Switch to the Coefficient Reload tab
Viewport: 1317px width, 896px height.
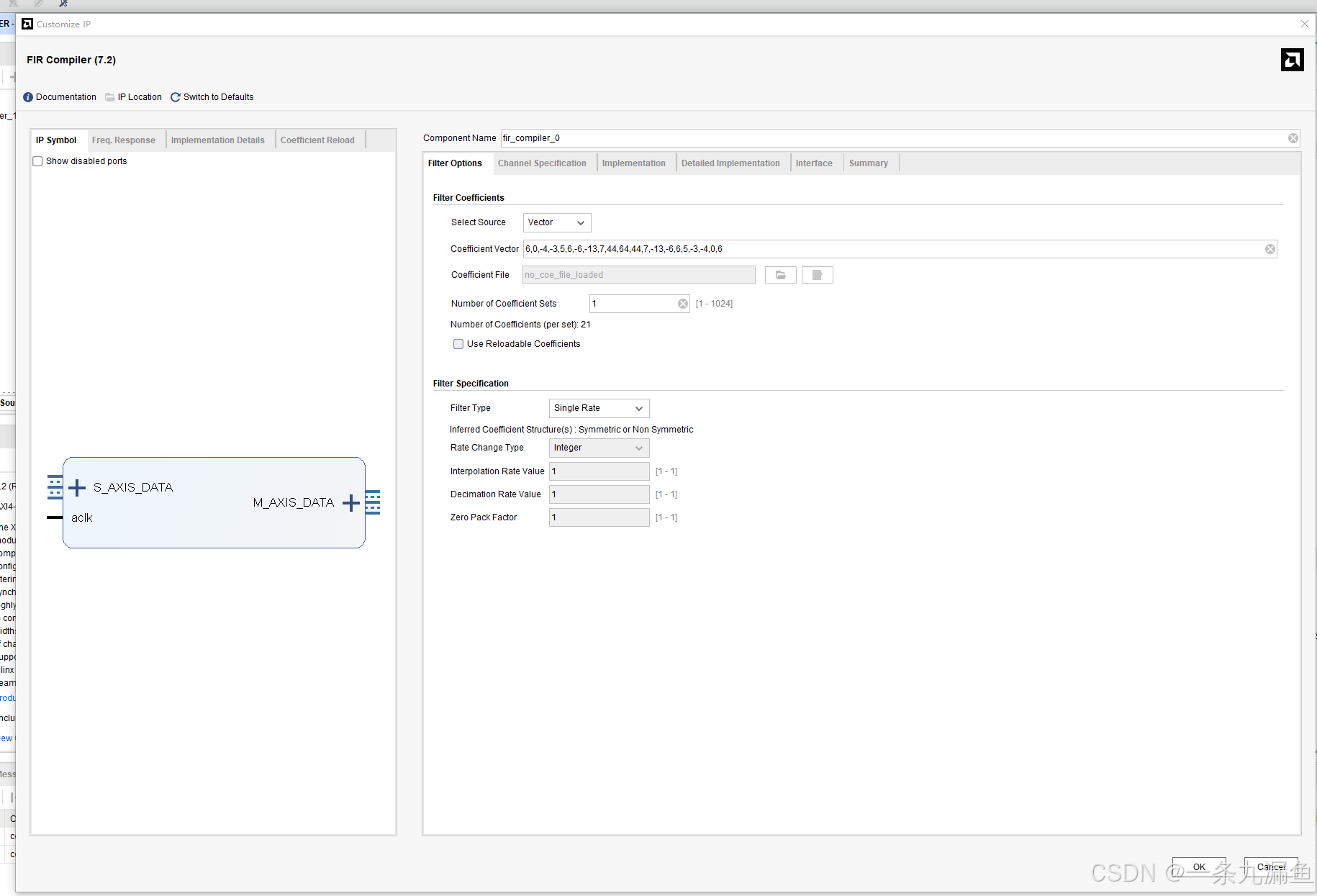(x=317, y=140)
